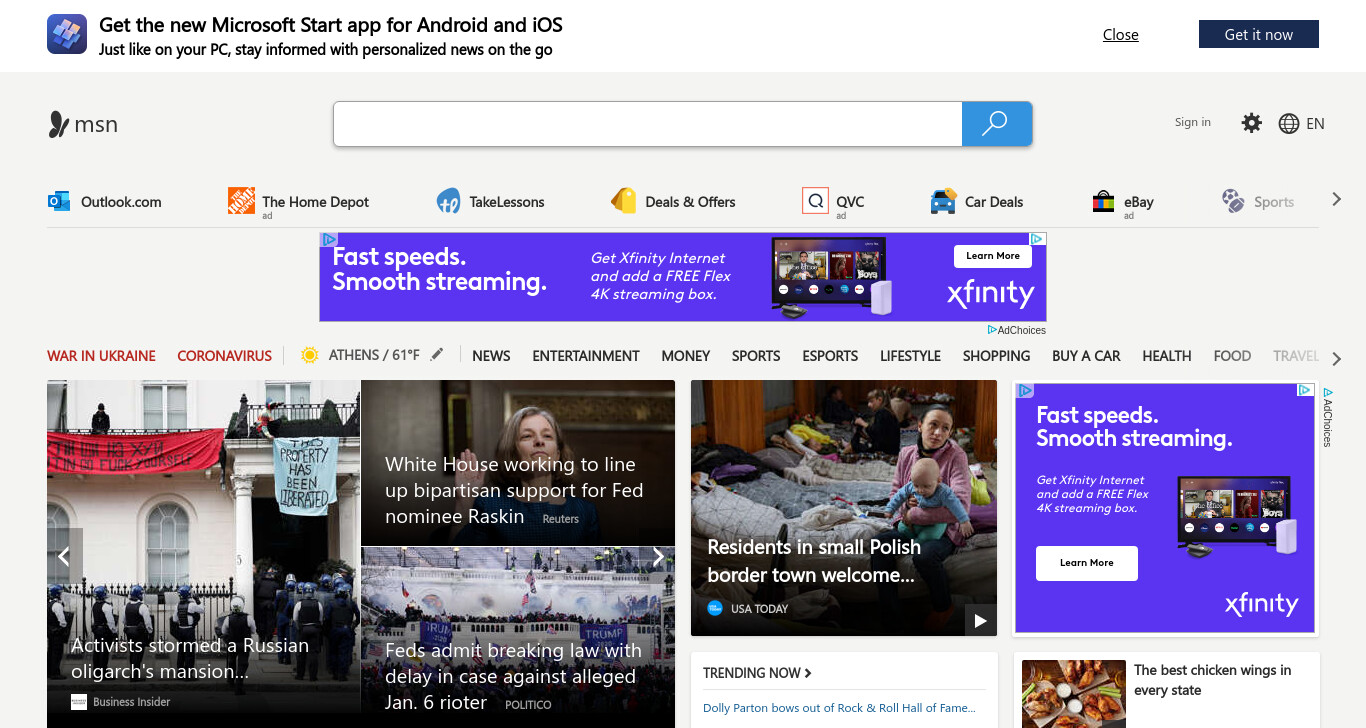This screenshot has height=728, width=1366.
Task: Click chicken wings article thumbnail
Action: click(x=1074, y=694)
